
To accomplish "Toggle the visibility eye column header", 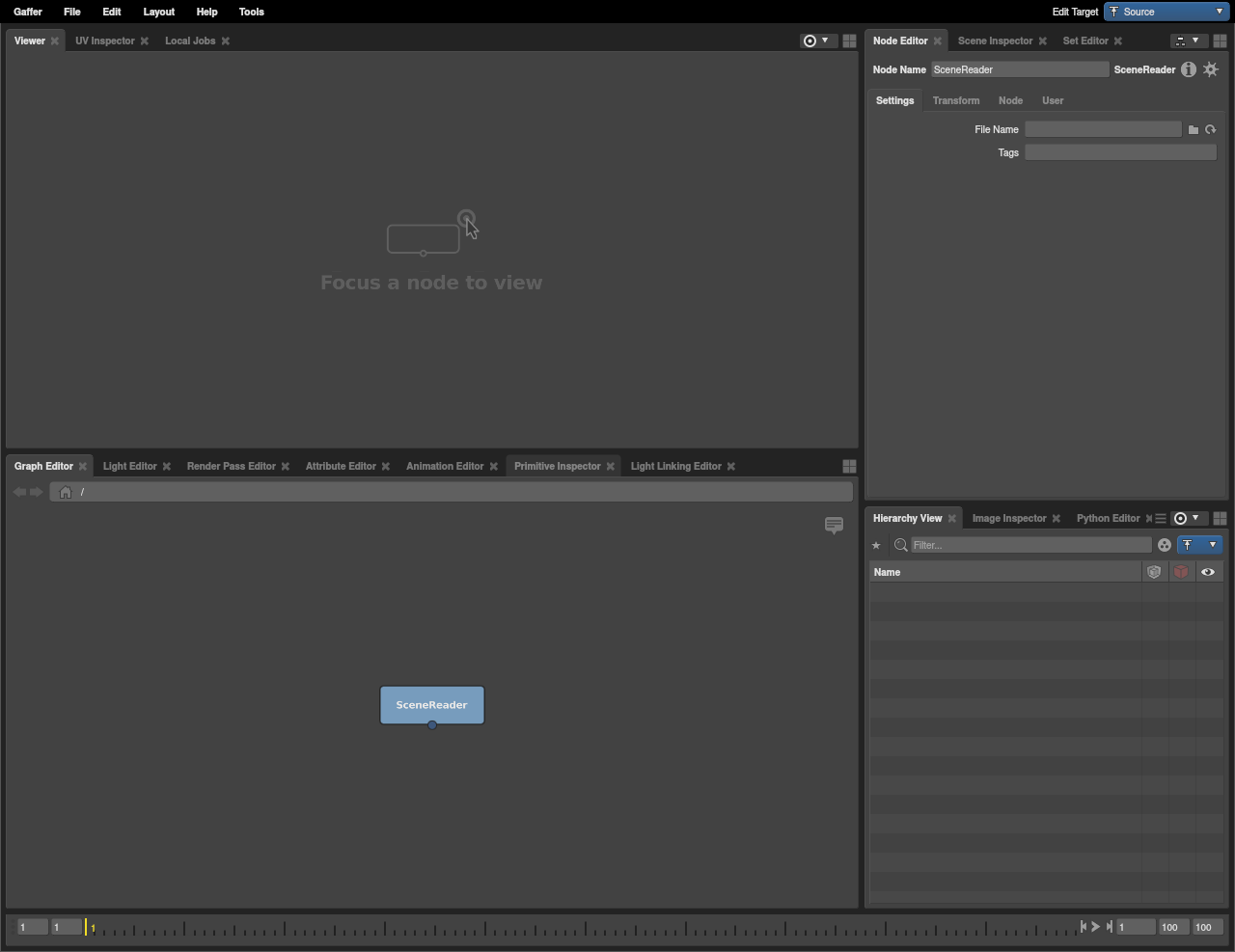I will pyautogui.click(x=1208, y=572).
